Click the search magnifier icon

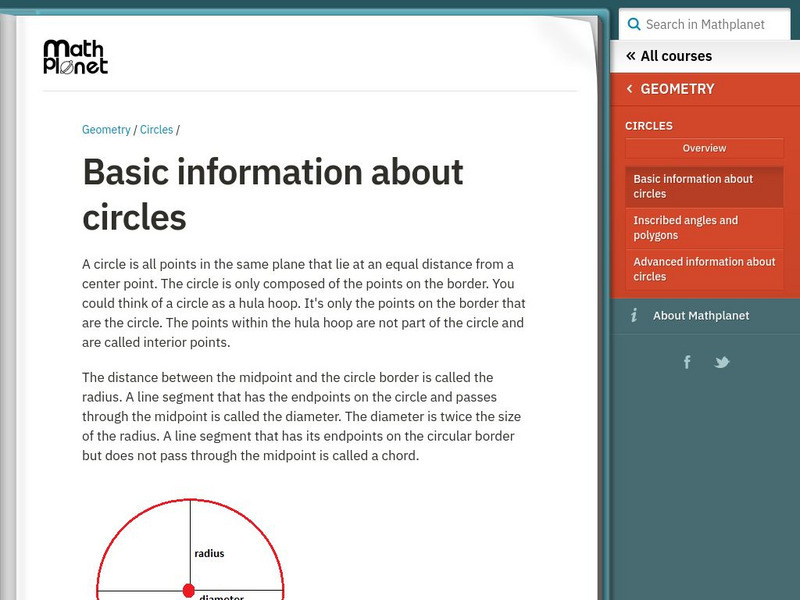[x=633, y=24]
